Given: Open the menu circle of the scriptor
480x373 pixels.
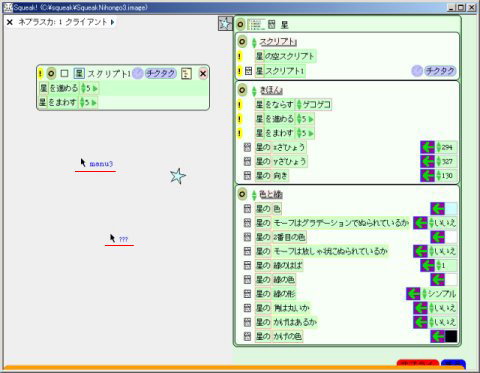Looking at the screenshot, I should pyautogui.click(x=51, y=74).
